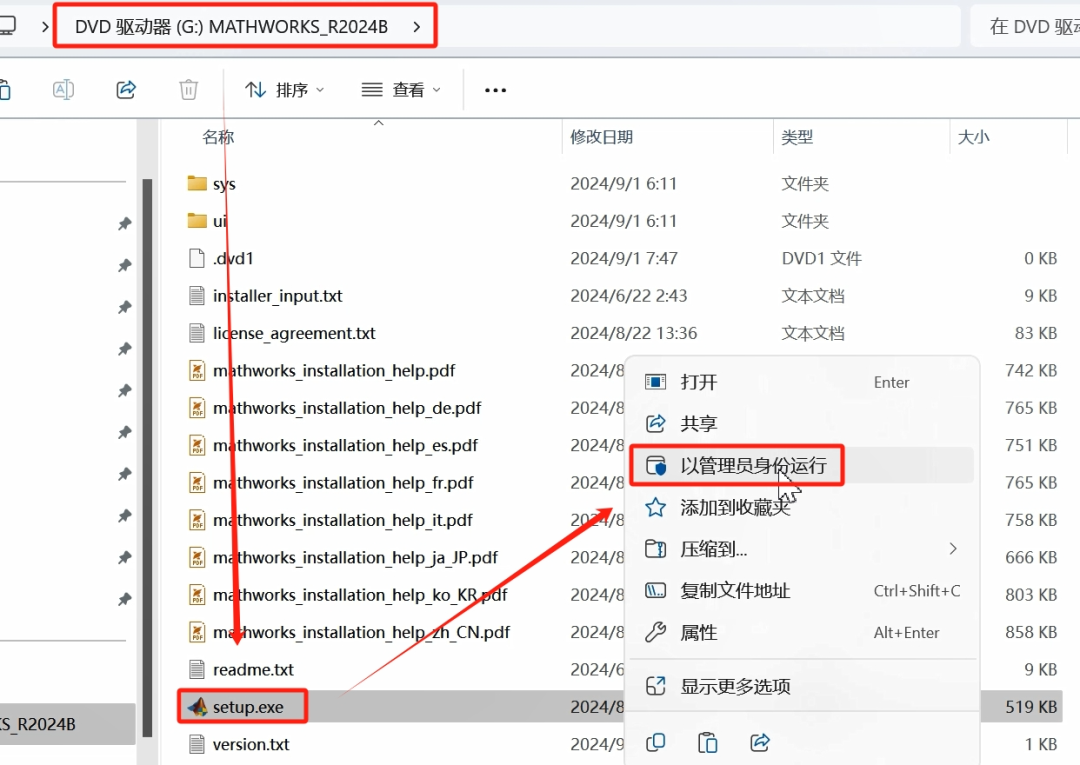This screenshot has width=1080, height=765.
Task: Select the ui folder icon
Action: 197,220
